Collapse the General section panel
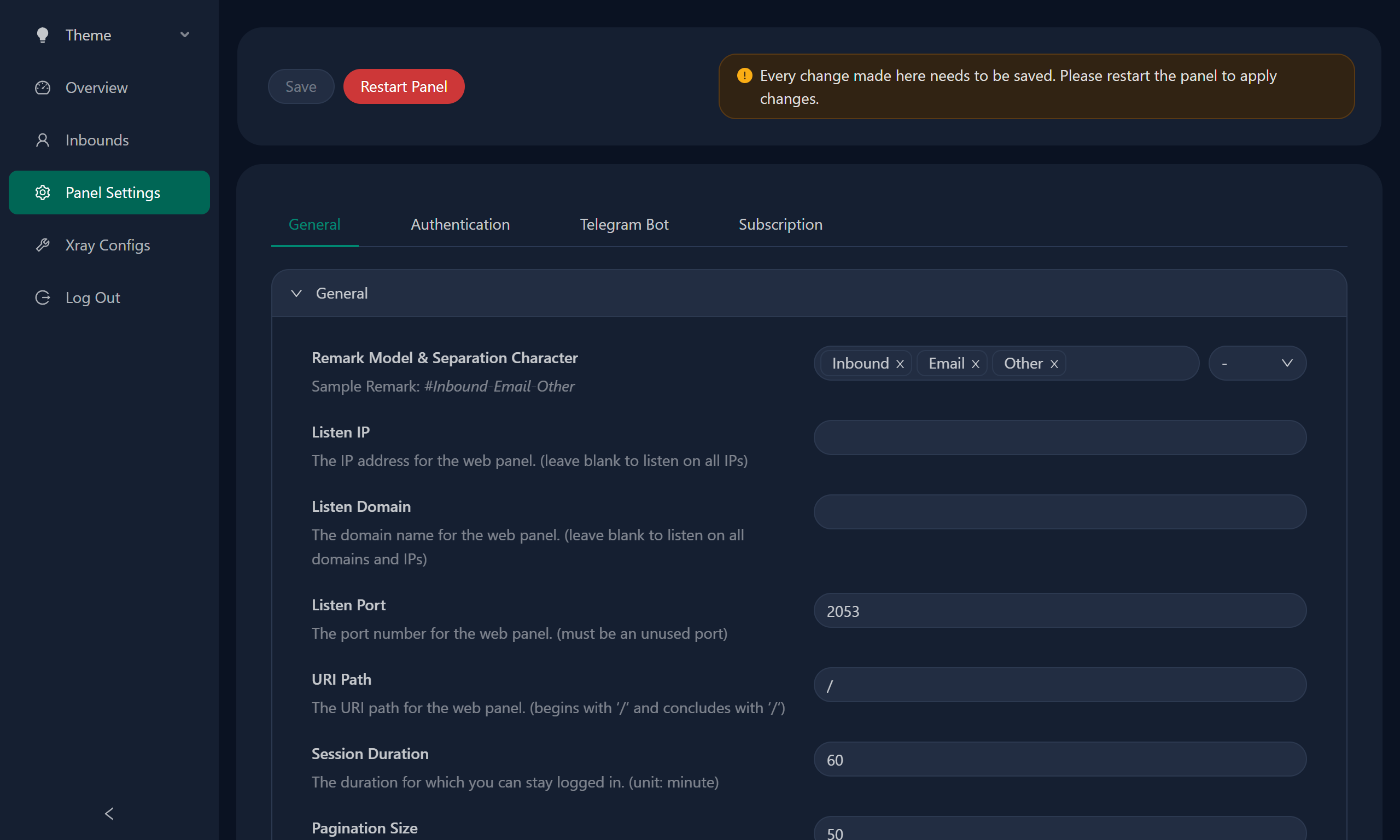 click(x=296, y=293)
